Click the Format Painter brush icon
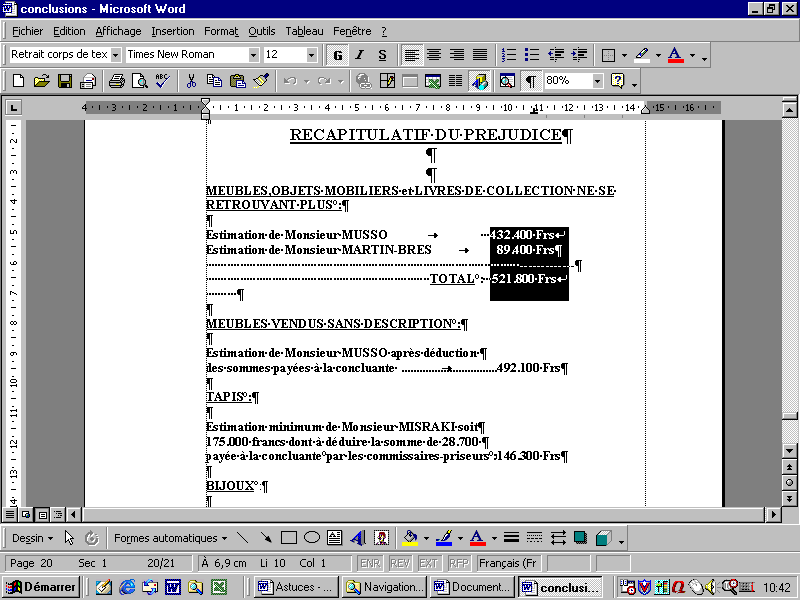 pos(261,81)
